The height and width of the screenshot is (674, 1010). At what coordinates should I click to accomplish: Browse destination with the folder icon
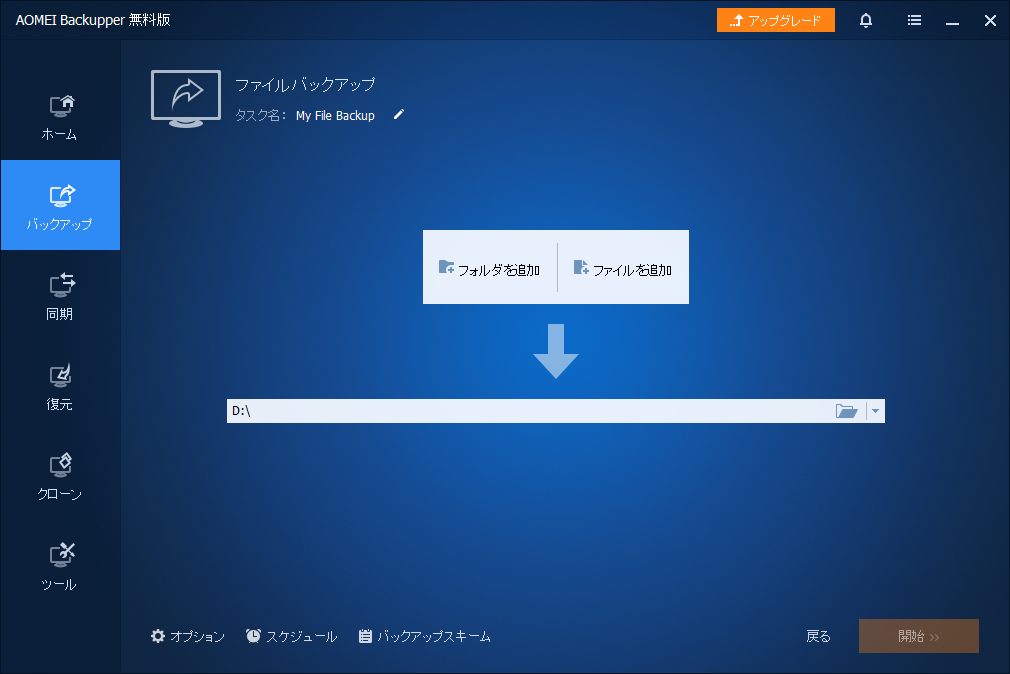(x=846, y=411)
